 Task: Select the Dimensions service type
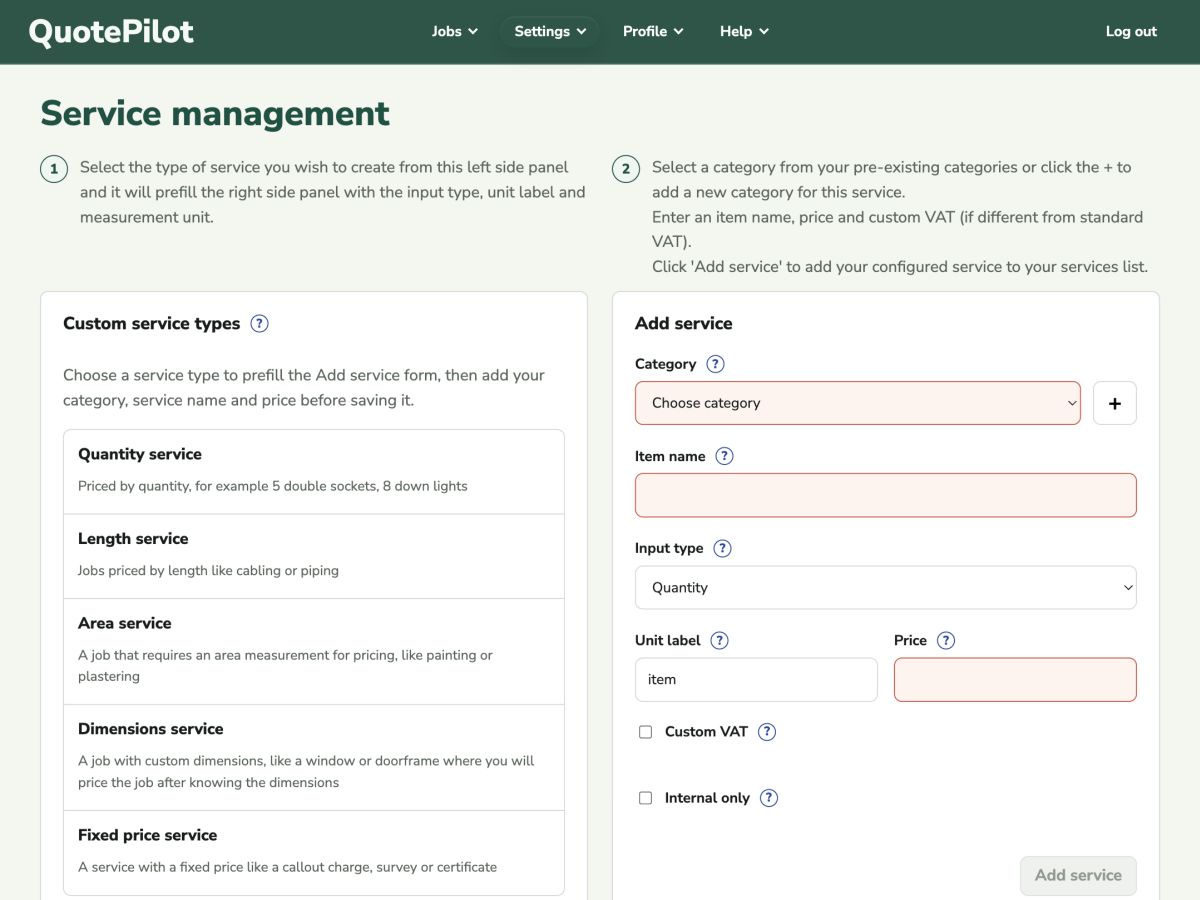click(x=314, y=757)
